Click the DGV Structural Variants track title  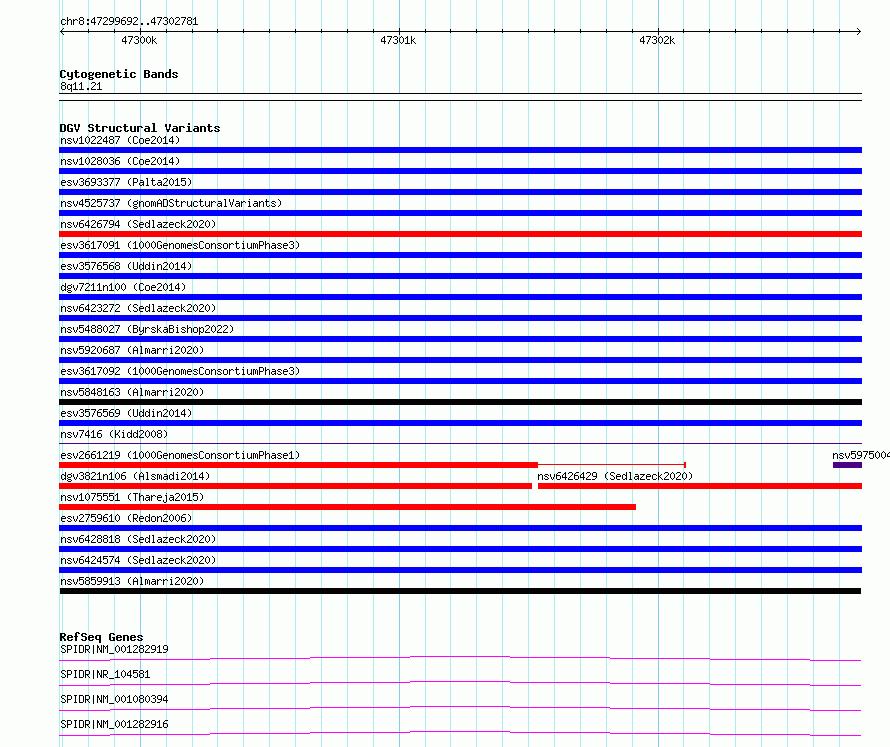pyautogui.click(x=140, y=128)
